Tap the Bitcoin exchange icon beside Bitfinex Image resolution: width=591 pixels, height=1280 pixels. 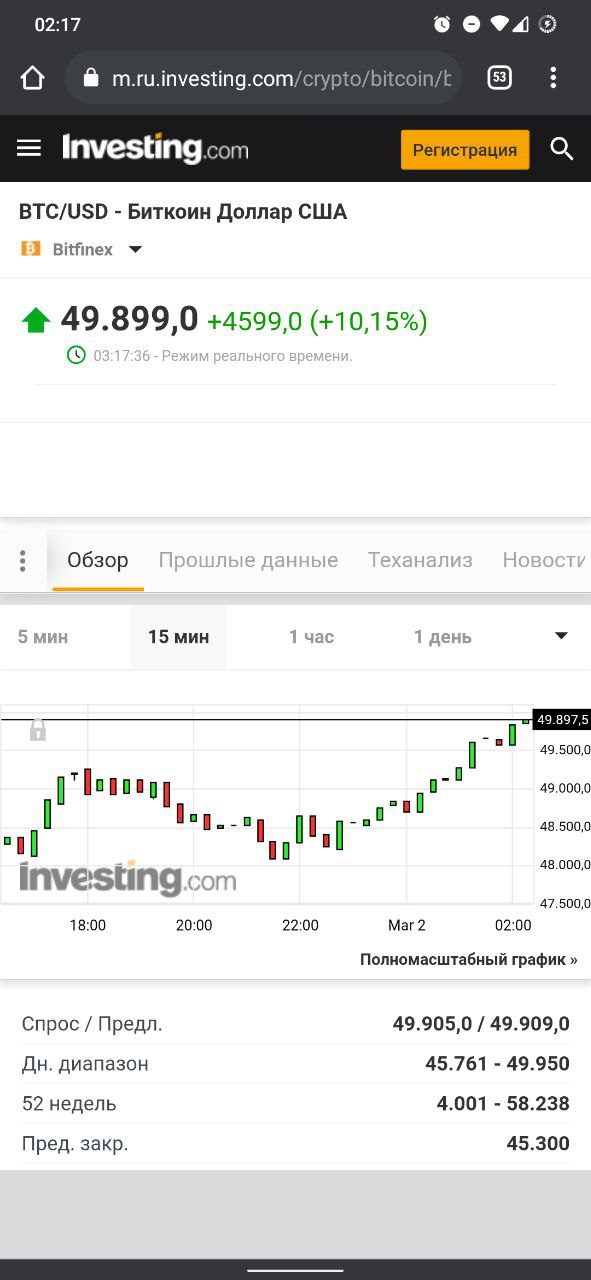31,249
